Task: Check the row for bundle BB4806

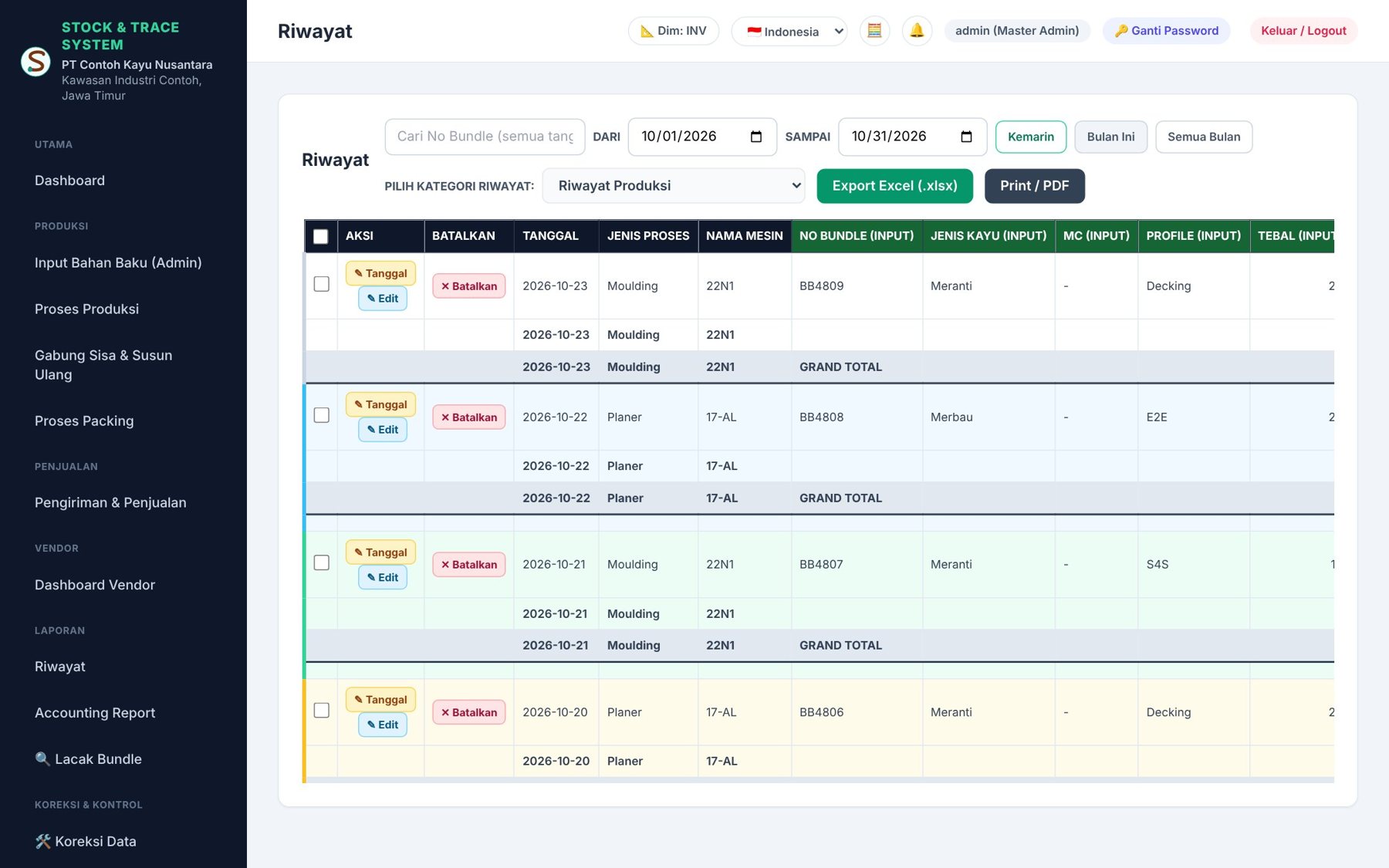Action: (322, 710)
